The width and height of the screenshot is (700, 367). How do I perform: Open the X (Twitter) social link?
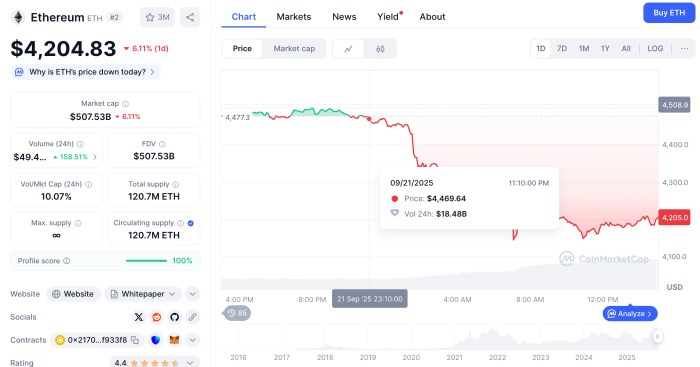pyautogui.click(x=139, y=317)
